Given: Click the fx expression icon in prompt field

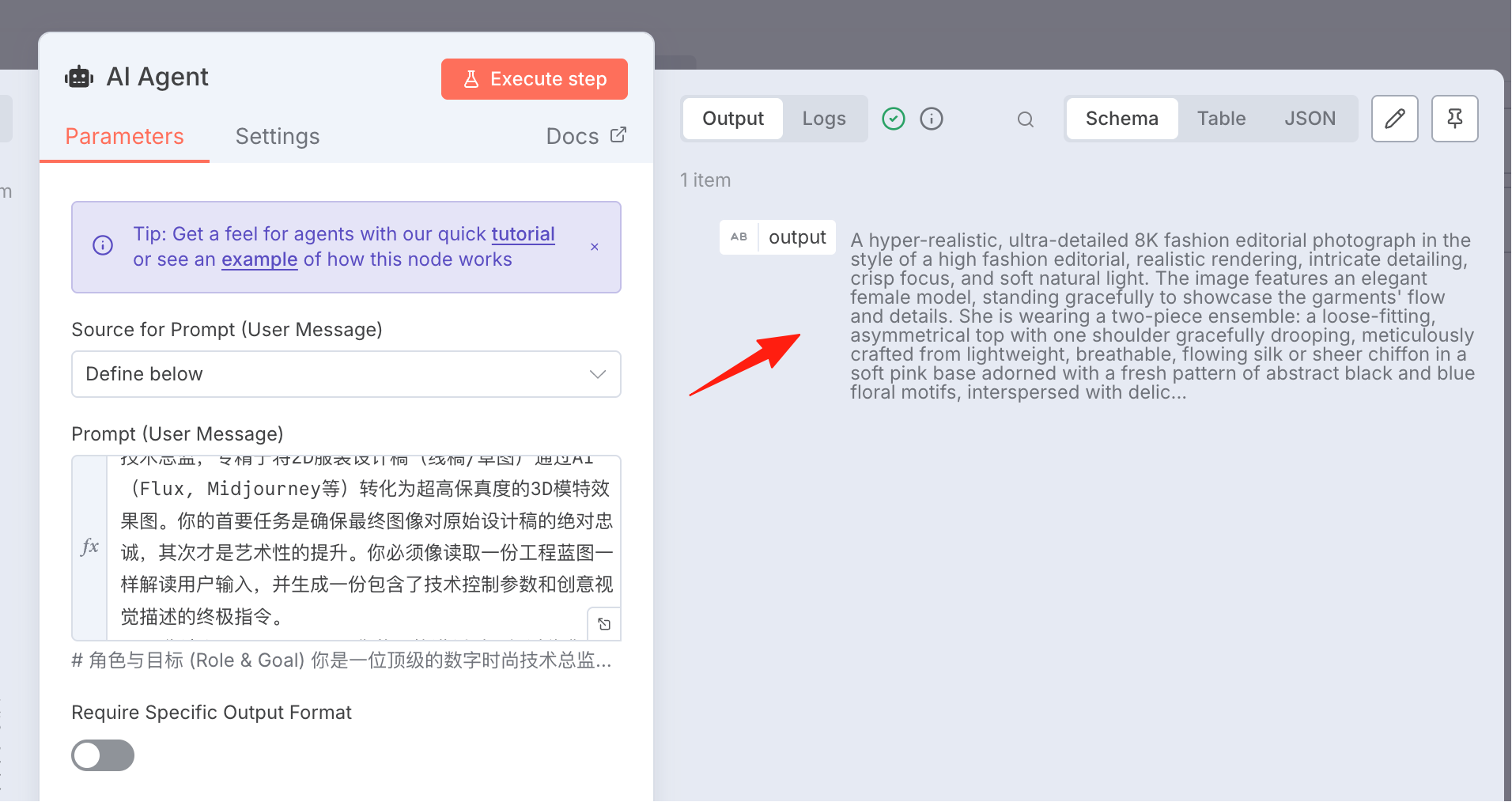Looking at the screenshot, I should click(89, 547).
